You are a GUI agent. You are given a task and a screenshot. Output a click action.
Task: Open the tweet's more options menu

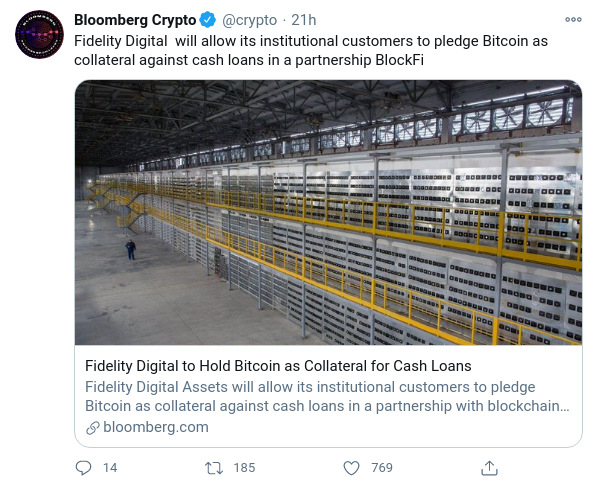click(x=573, y=19)
